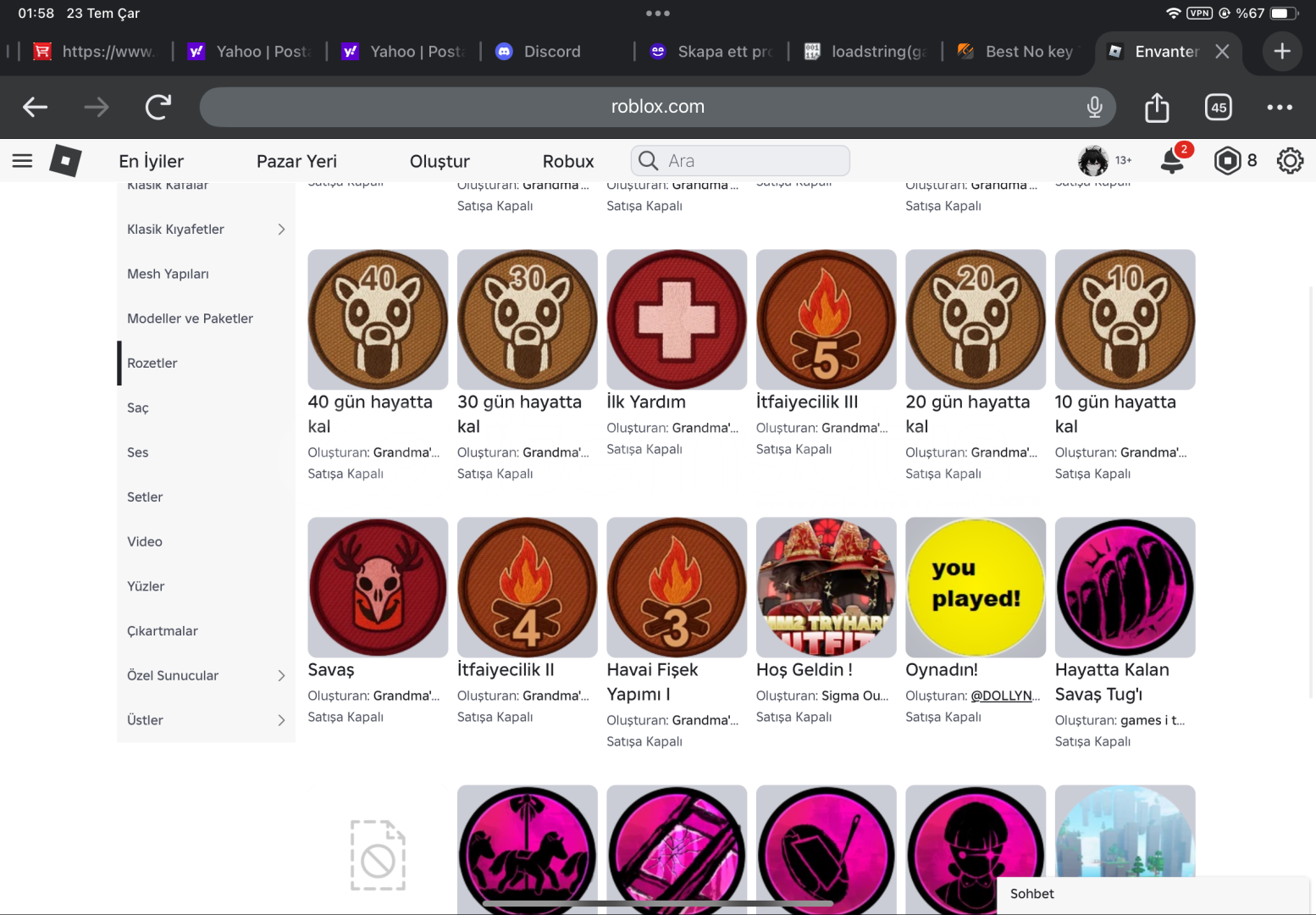Tap the microphone voice search icon
Screen dimensions: 1316x915
[1094, 107]
